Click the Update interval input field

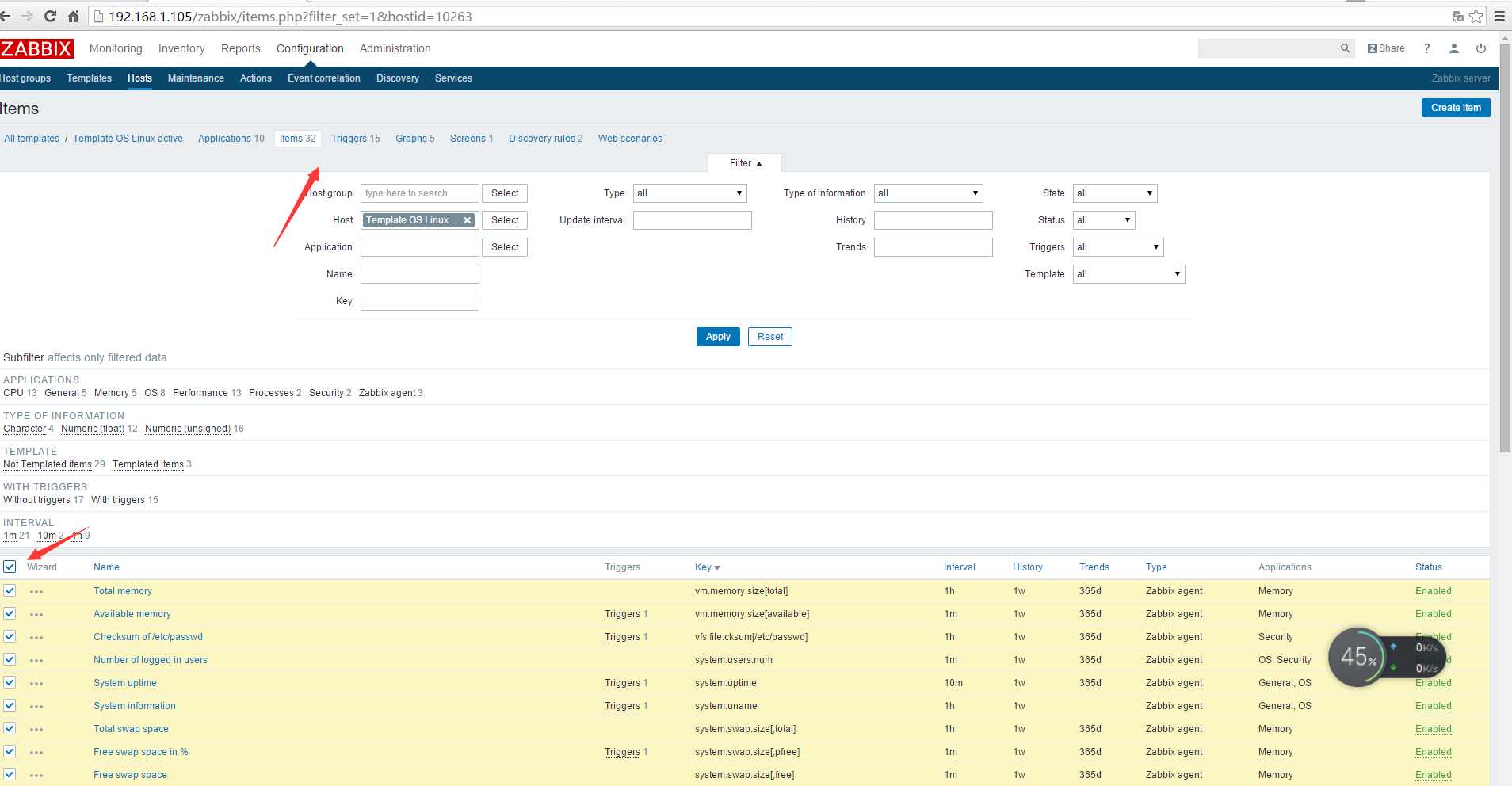[x=693, y=220]
